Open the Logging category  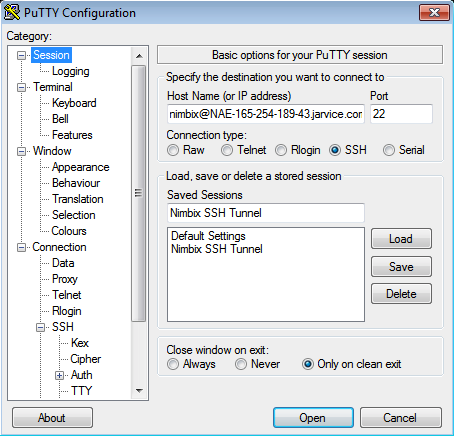point(71,71)
